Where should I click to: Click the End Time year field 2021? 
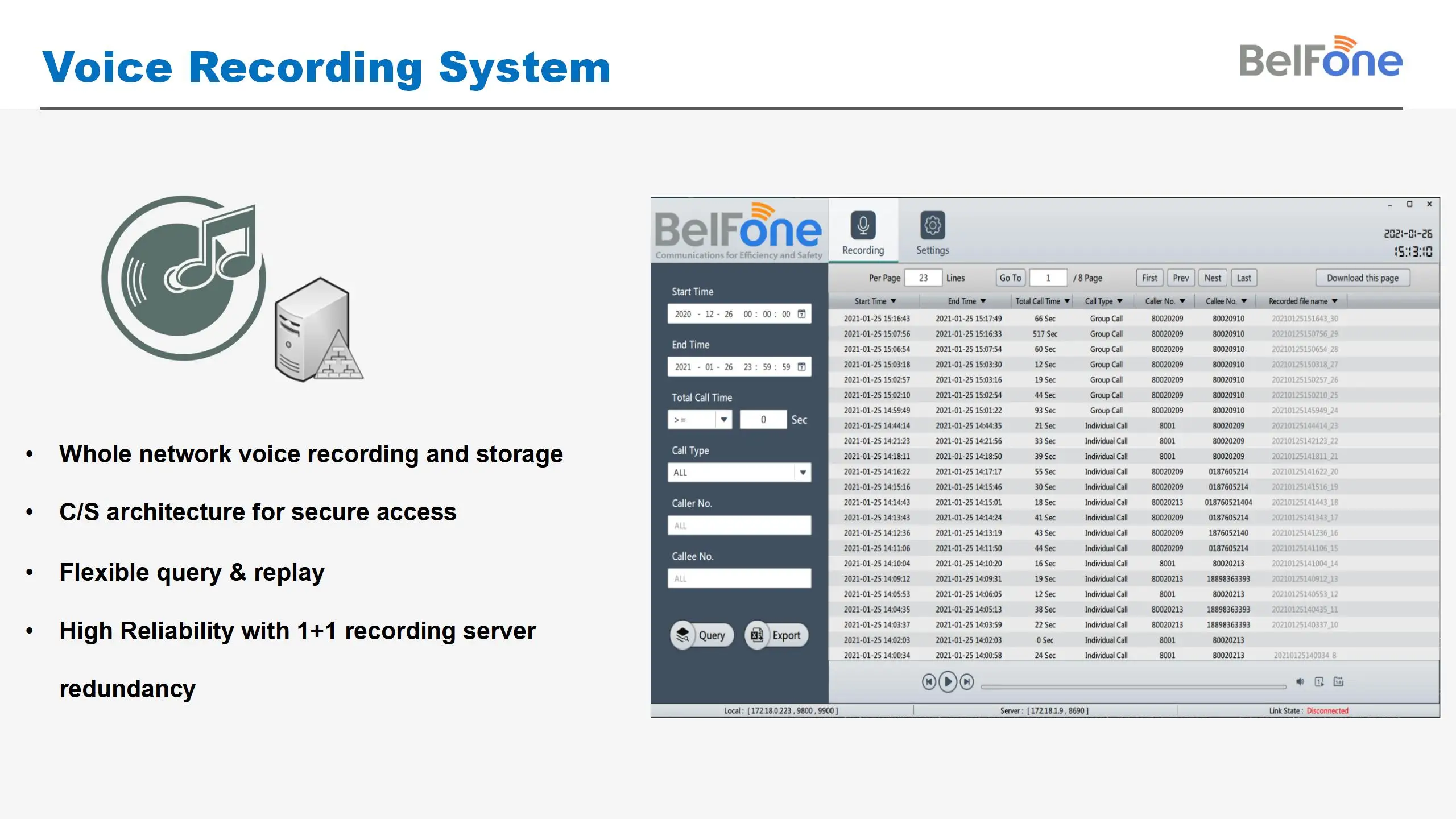pos(682,367)
